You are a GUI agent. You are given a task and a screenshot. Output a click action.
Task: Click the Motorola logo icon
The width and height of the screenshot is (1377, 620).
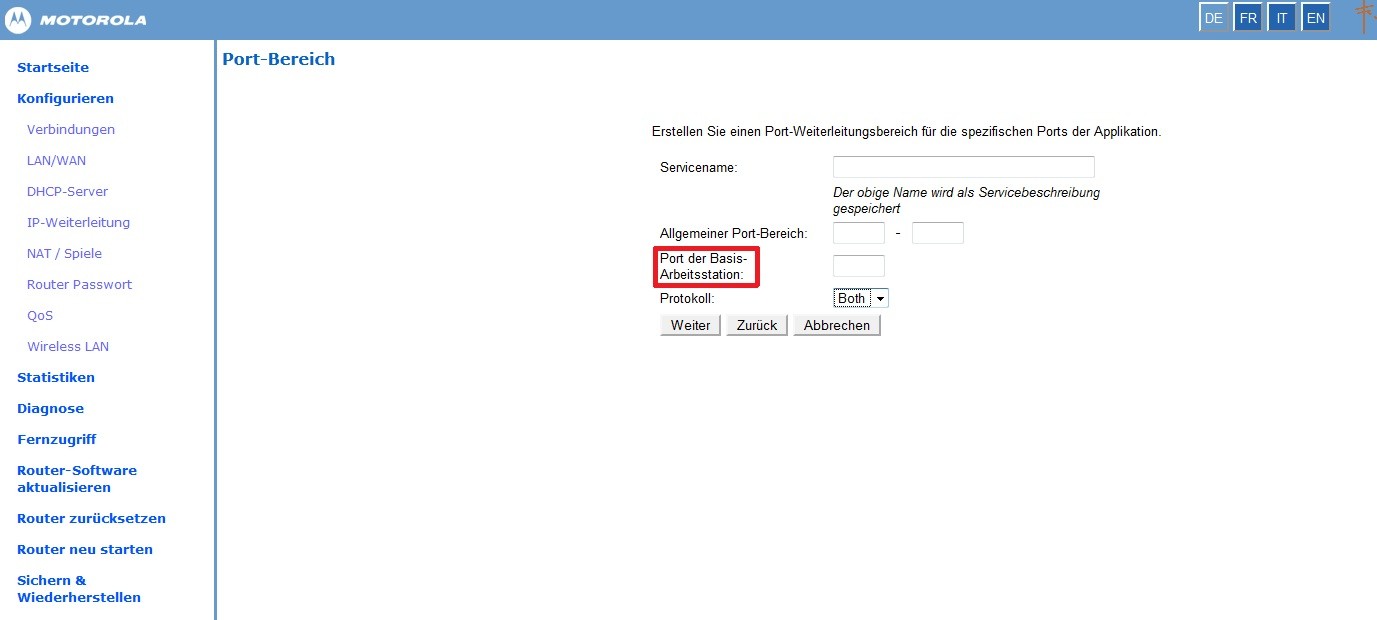point(18,20)
